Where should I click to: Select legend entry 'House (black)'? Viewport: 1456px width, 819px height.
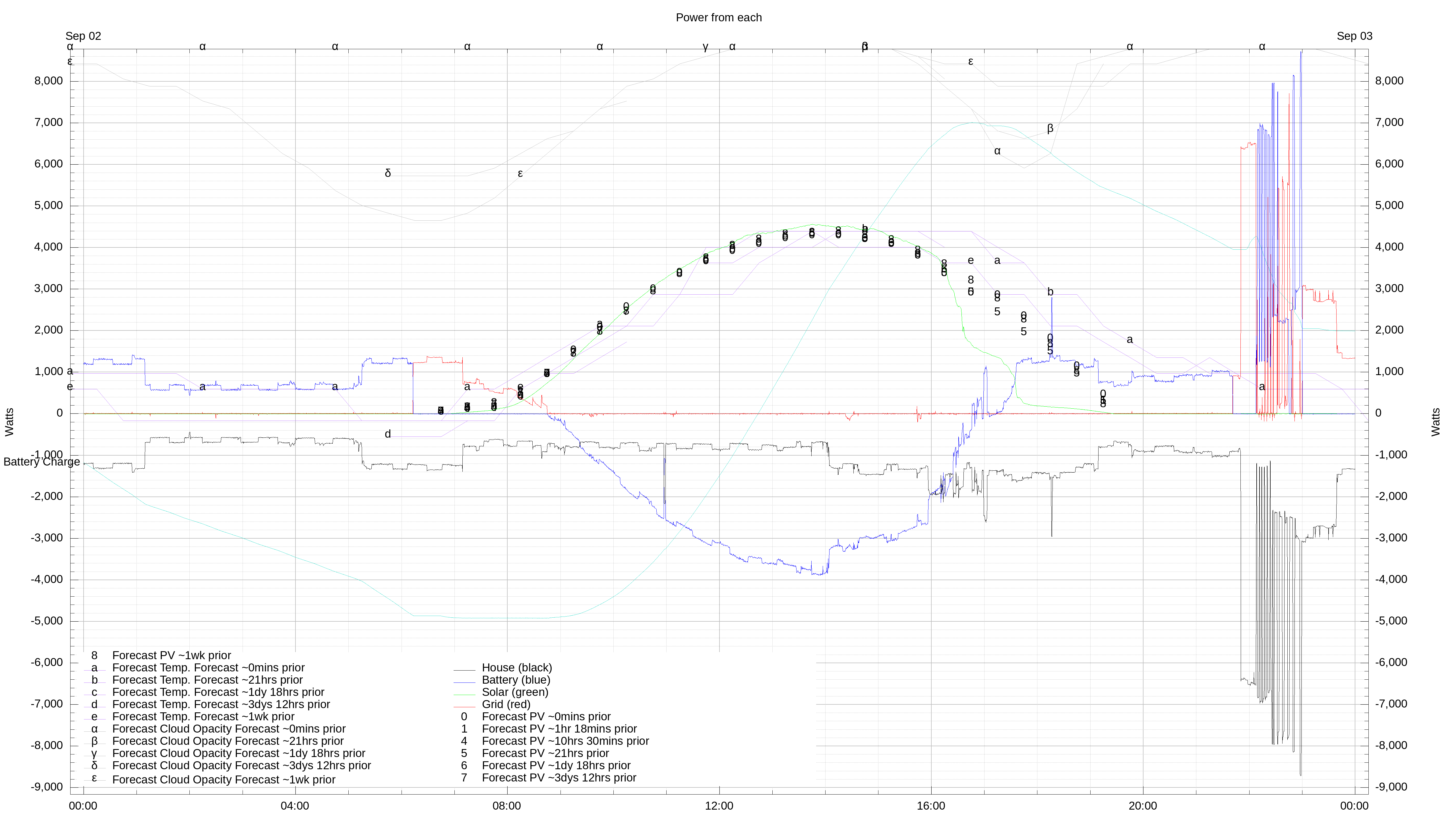(x=517, y=667)
